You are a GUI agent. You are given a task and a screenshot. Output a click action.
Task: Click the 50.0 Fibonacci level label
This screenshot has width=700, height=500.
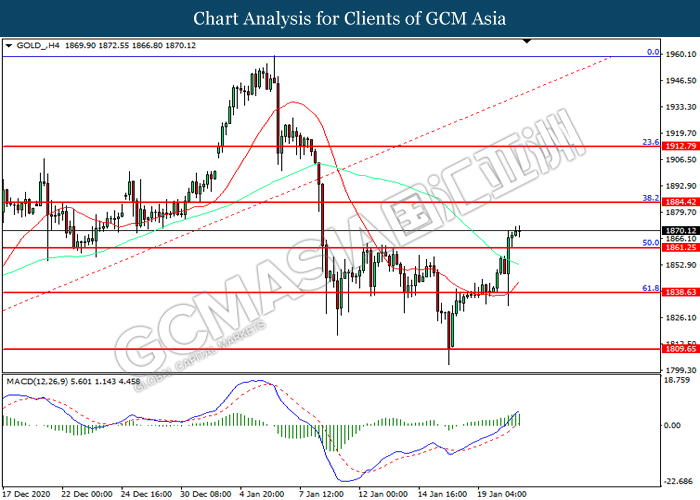(650, 242)
